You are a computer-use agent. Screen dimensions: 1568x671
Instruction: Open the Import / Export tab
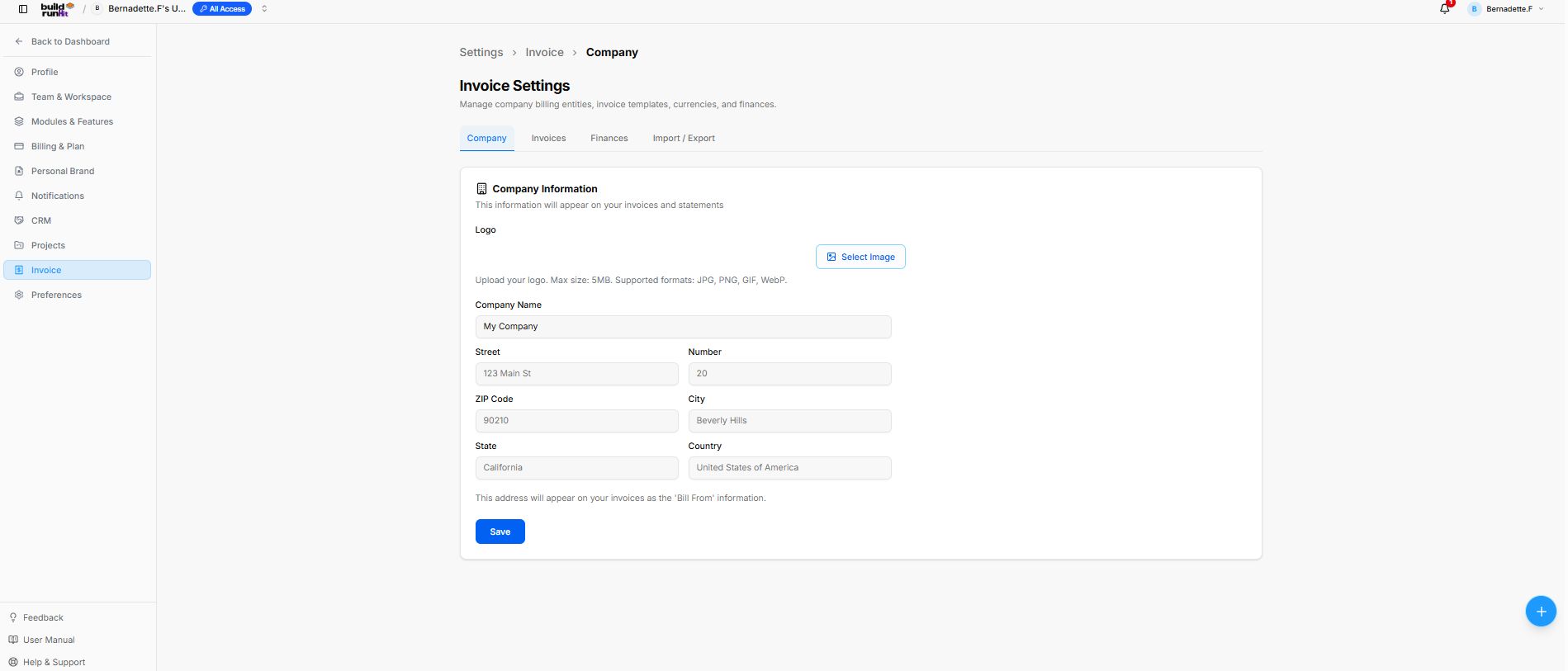tap(684, 138)
